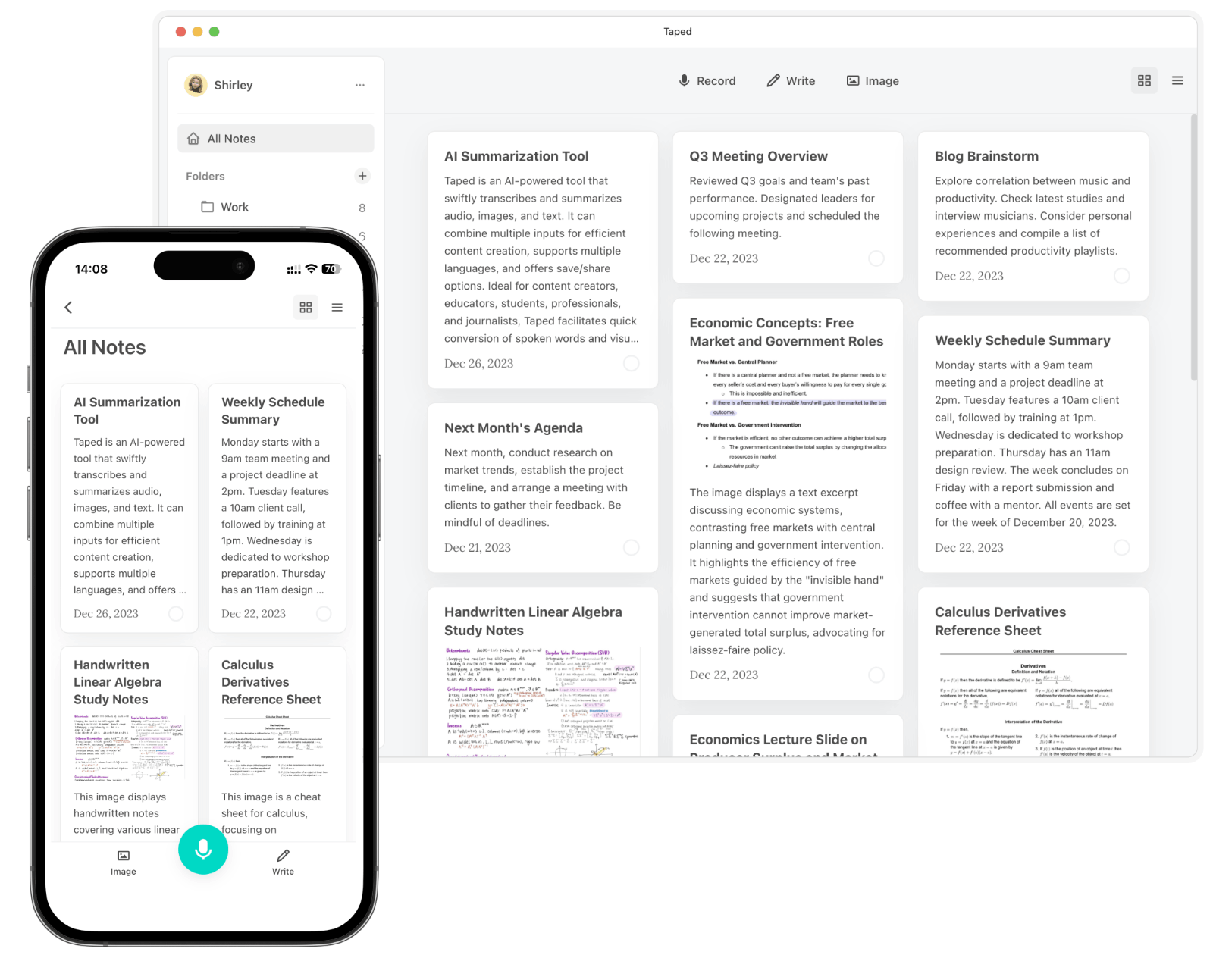1213x980 pixels.
Task: Tap the phone Handwritten Linear Algebra Study Notes title
Action: 118,682
